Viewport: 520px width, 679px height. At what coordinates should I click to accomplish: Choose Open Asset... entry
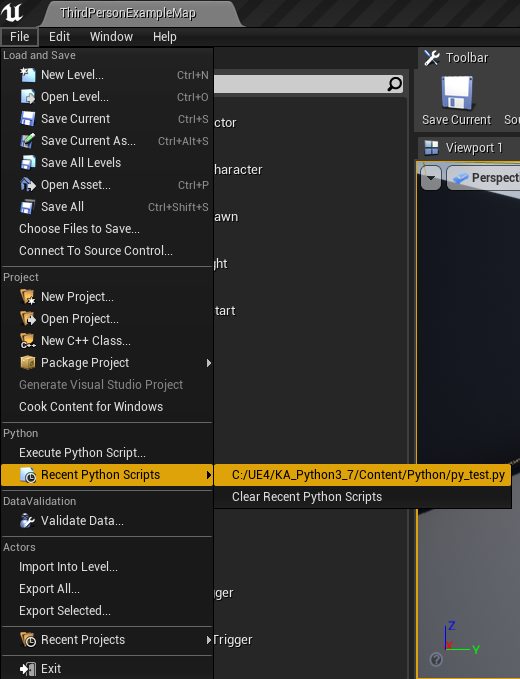[x=107, y=185]
